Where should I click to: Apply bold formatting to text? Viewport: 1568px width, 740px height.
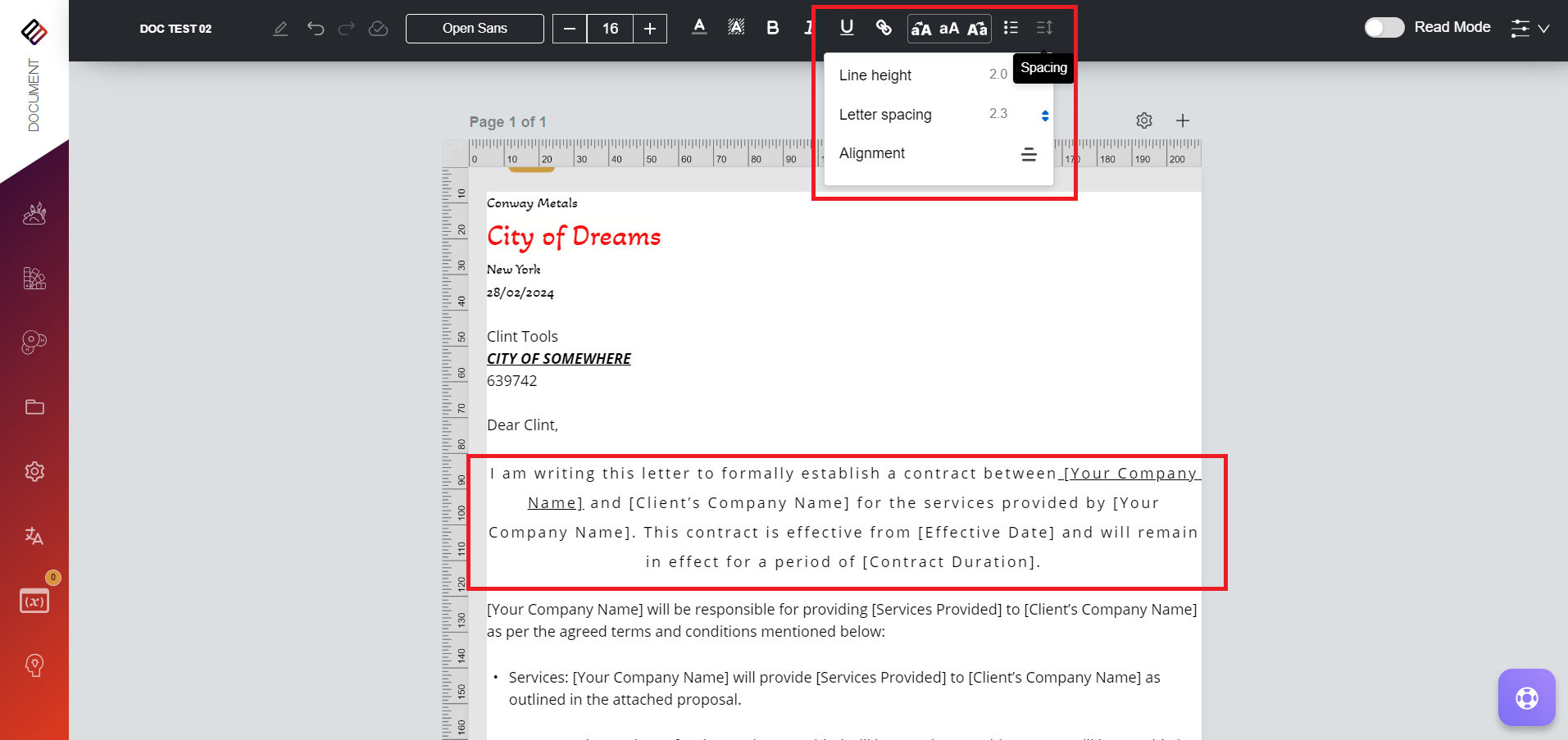click(x=772, y=28)
